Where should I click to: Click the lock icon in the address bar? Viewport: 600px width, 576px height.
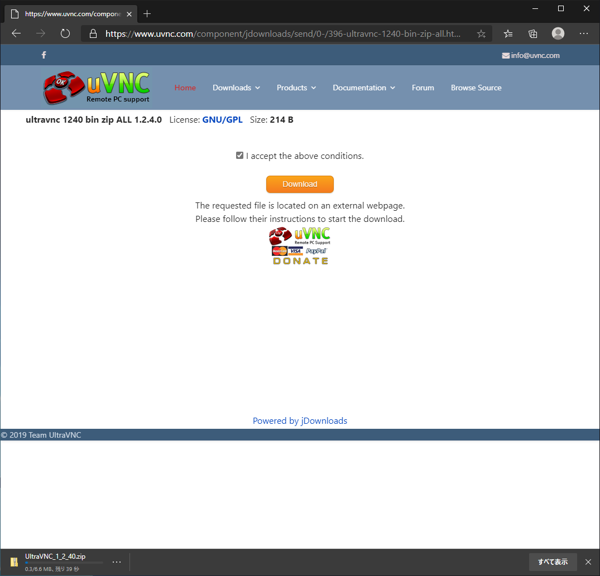[93, 34]
